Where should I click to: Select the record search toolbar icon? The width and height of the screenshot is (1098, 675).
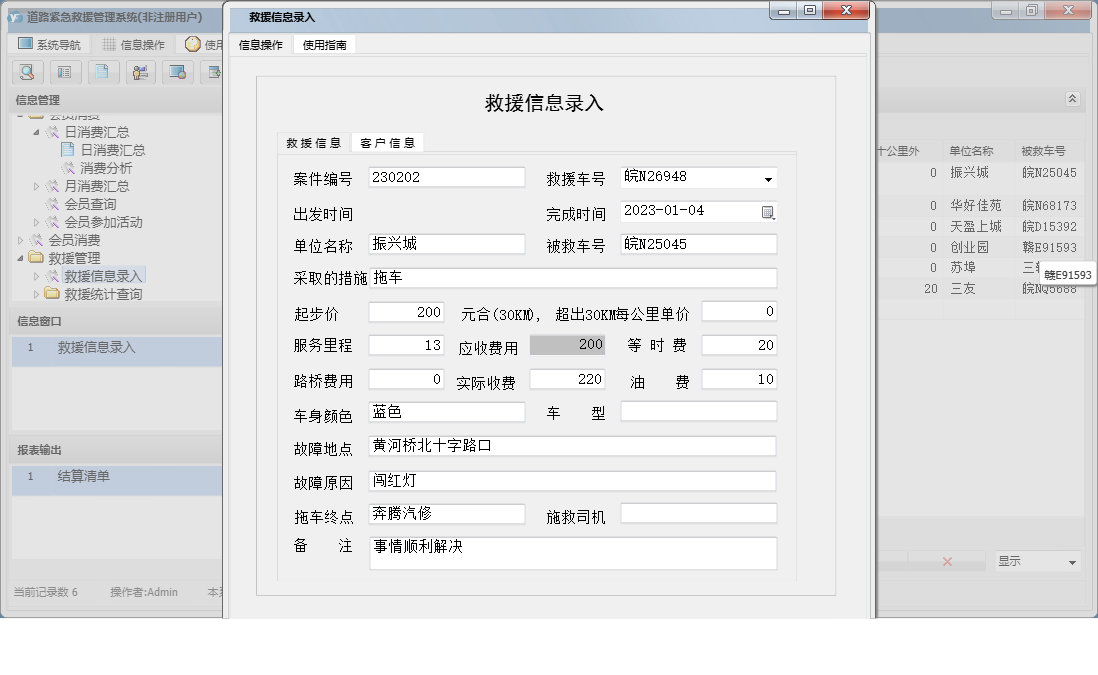(x=27, y=72)
